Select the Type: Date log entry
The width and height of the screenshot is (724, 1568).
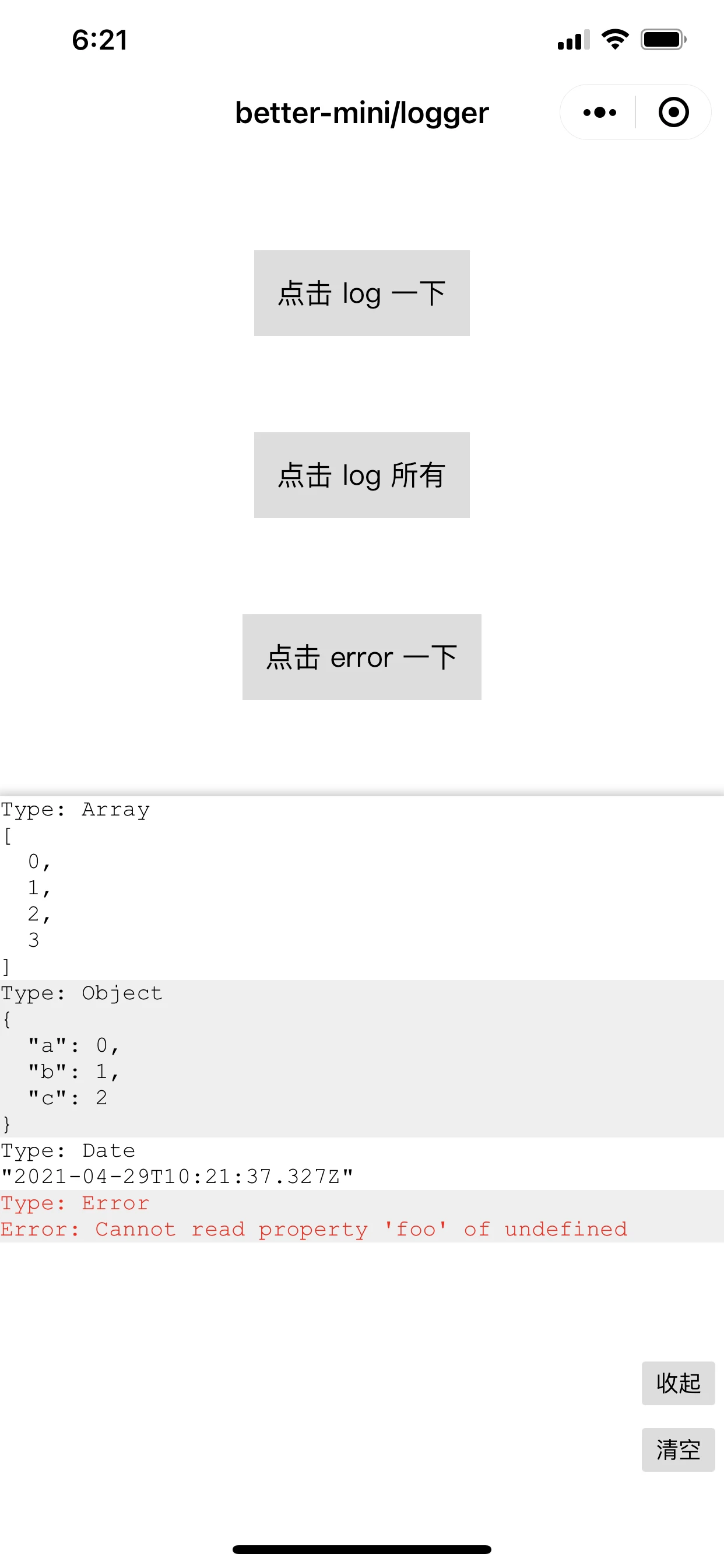tap(362, 1164)
